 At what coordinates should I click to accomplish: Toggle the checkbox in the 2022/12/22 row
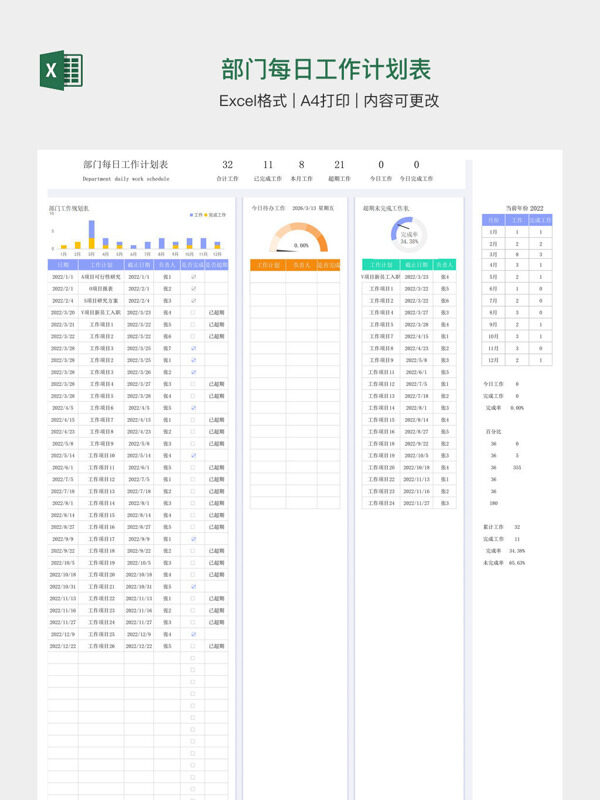coord(193,646)
